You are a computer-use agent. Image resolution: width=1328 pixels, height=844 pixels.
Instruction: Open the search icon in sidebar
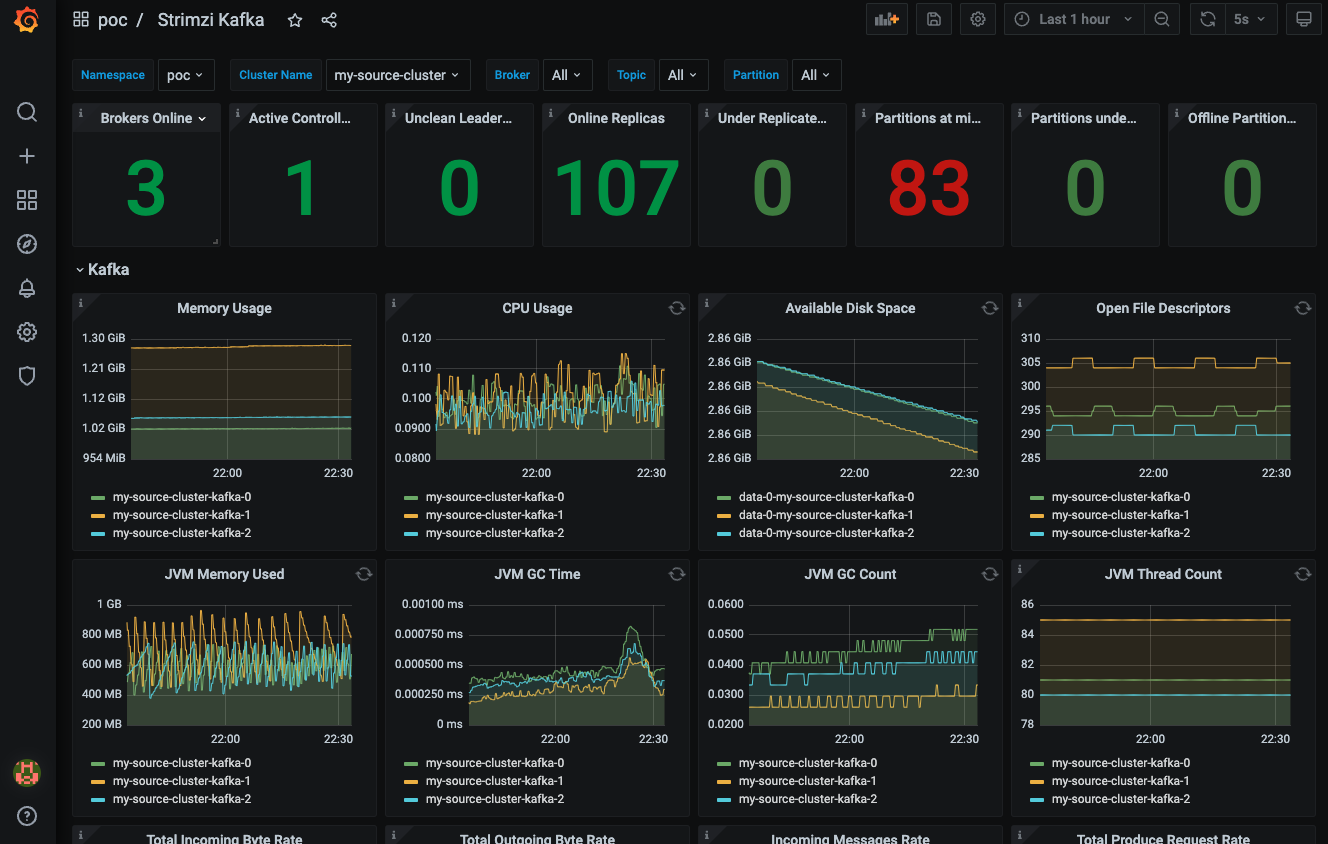pos(27,111)
